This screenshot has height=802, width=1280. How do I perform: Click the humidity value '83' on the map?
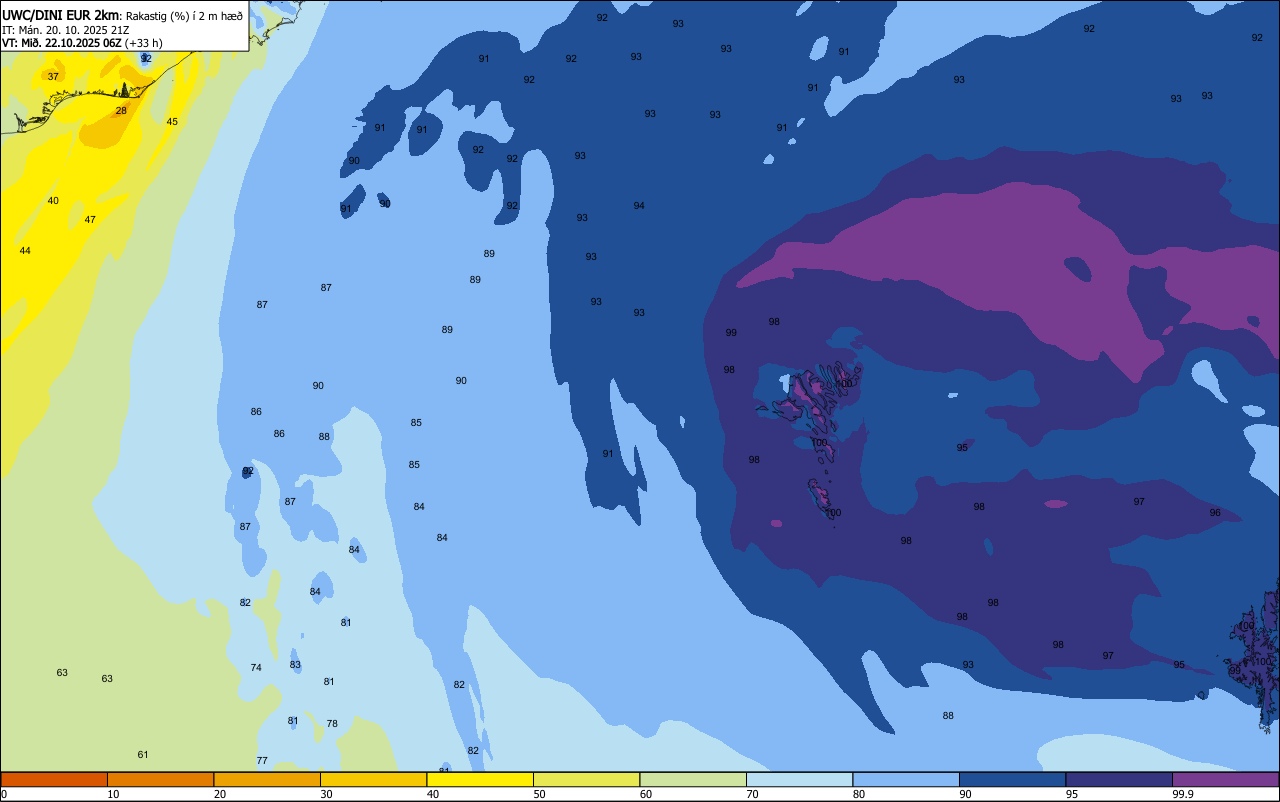pos(295,665)
